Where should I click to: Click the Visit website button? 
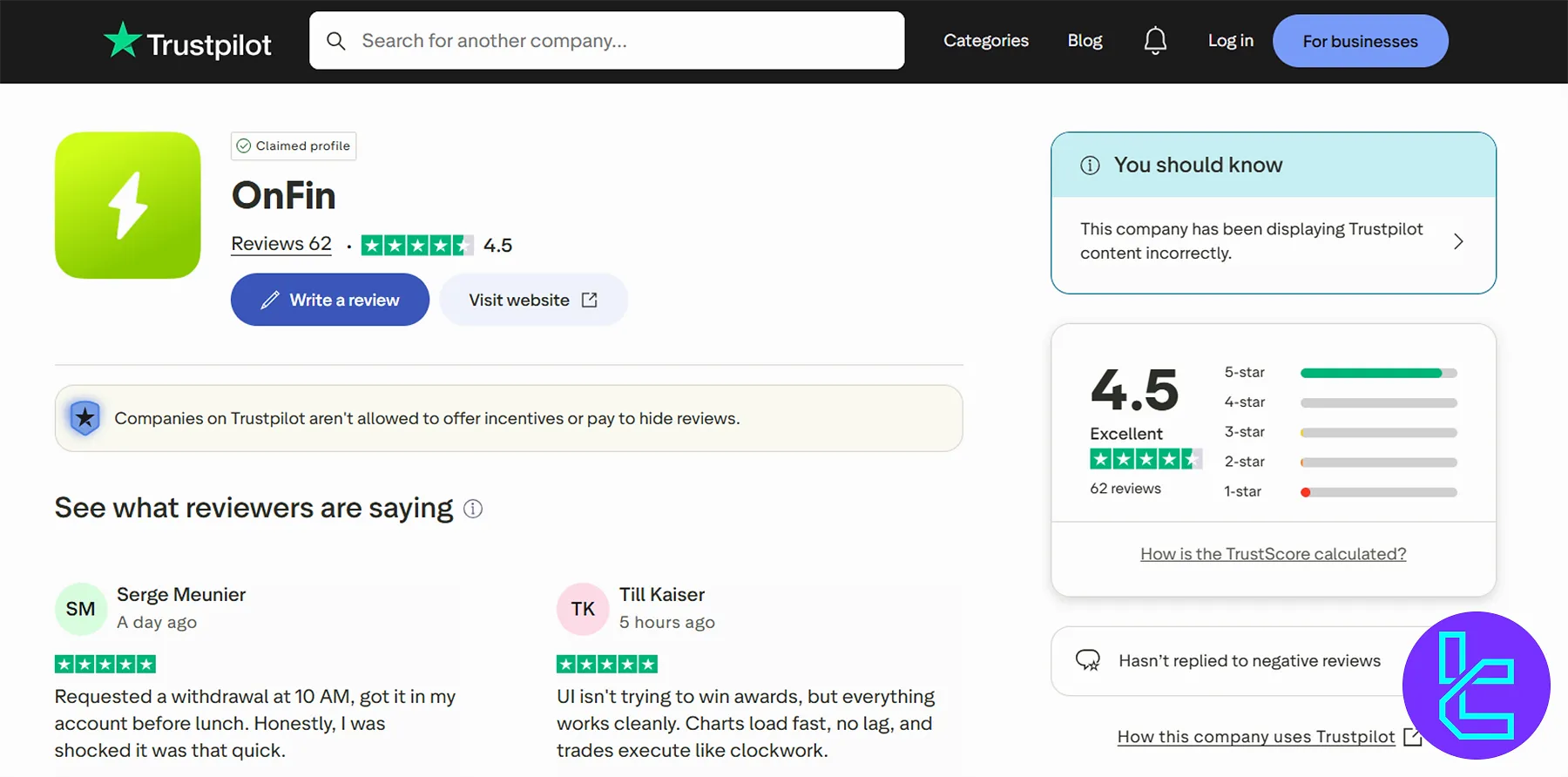click(533, 300)
